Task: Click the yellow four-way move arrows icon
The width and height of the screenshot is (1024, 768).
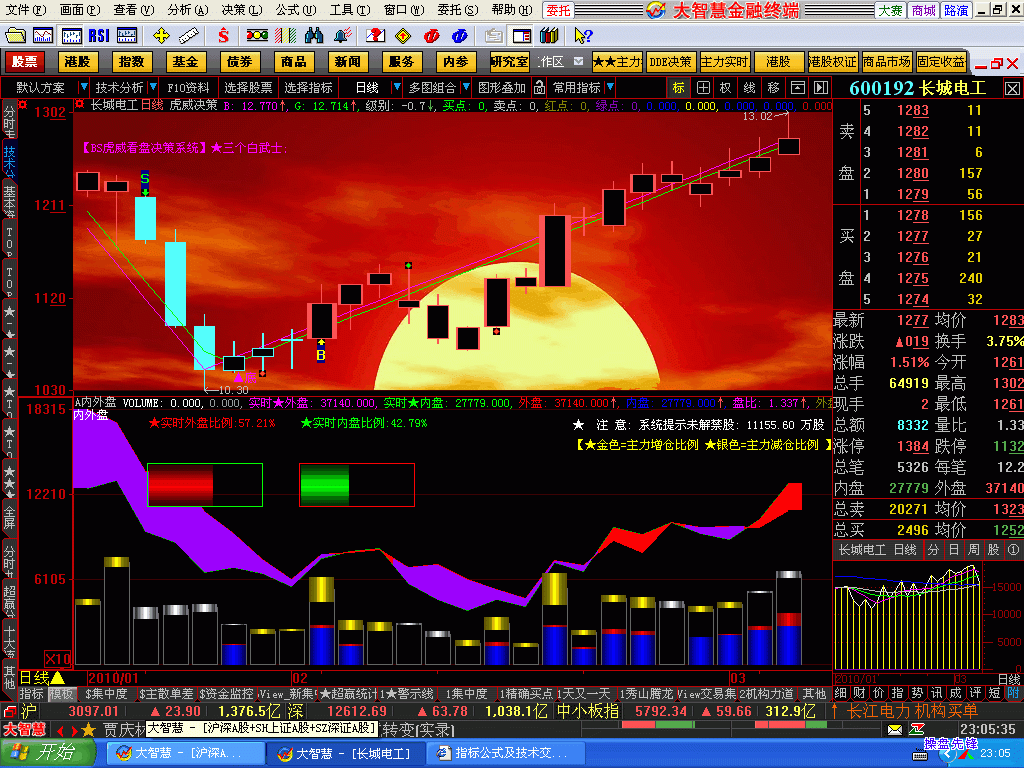Action: point(161,35)
